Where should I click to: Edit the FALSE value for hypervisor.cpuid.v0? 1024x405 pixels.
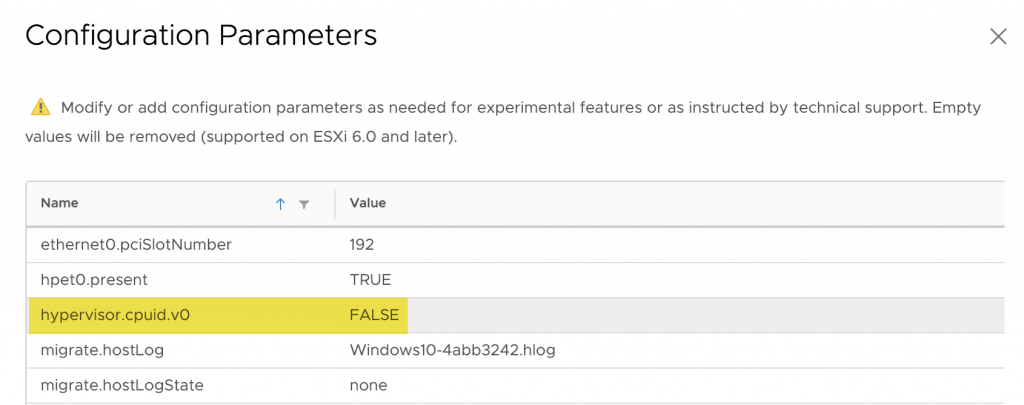pyautogui.click(x=374, y=315)
